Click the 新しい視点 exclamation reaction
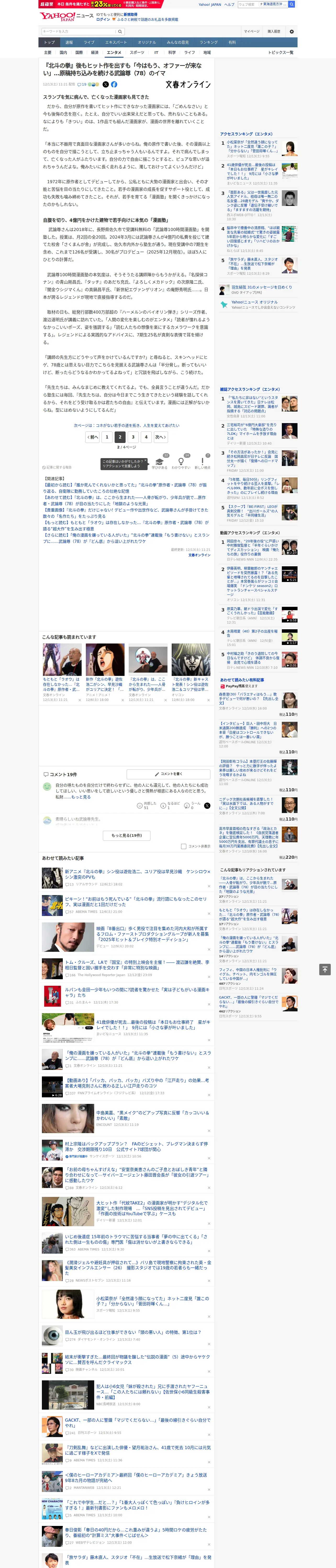The height and width of the screenshot is (1568, 336). pyautogui.click(x=203, y=462)
